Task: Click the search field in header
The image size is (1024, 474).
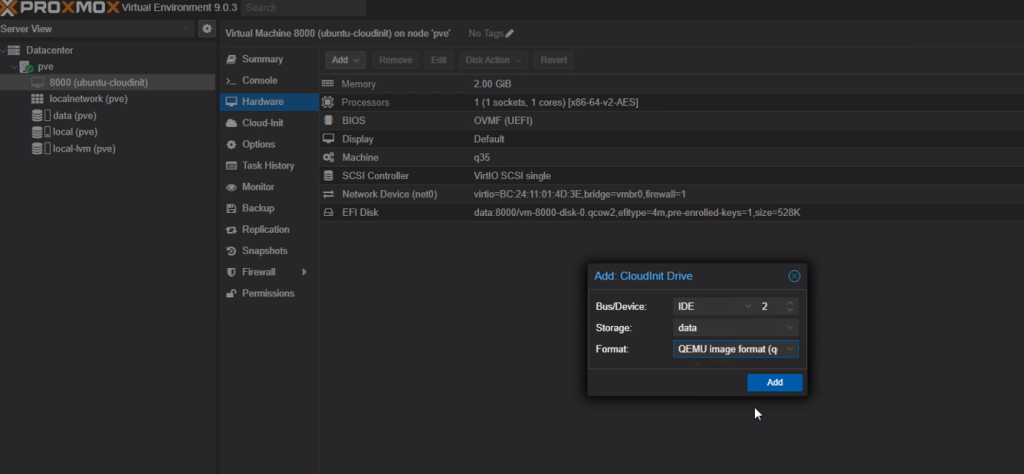Action: (x=288, y=8)
